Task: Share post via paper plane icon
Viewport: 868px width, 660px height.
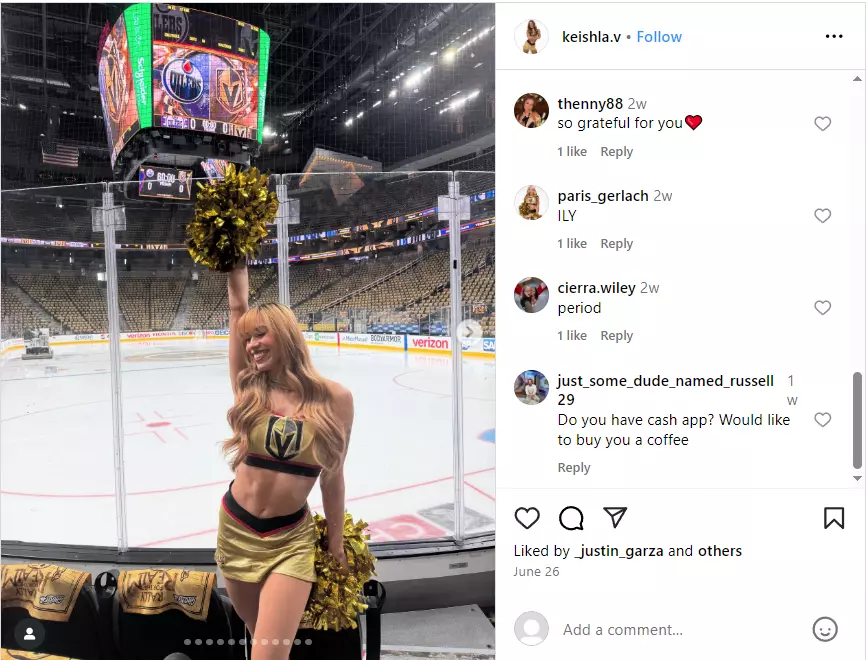Action: 615,518
